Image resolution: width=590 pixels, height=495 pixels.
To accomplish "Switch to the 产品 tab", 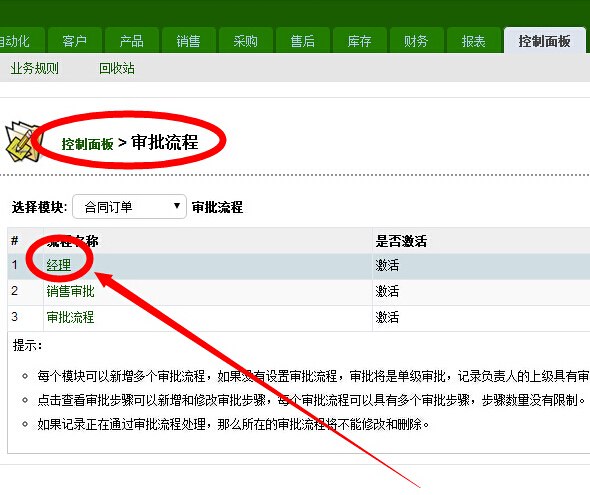I will (x=131, y=41).
